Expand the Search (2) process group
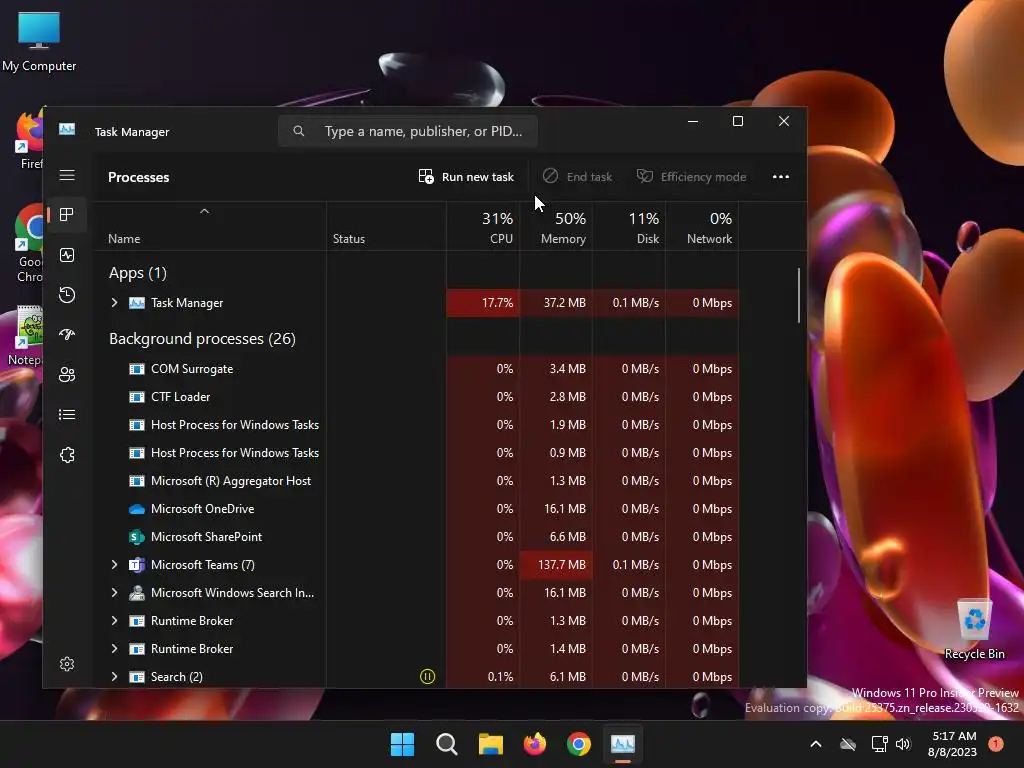This screenshot has height=768, width=1024. [x=114, y=677]
